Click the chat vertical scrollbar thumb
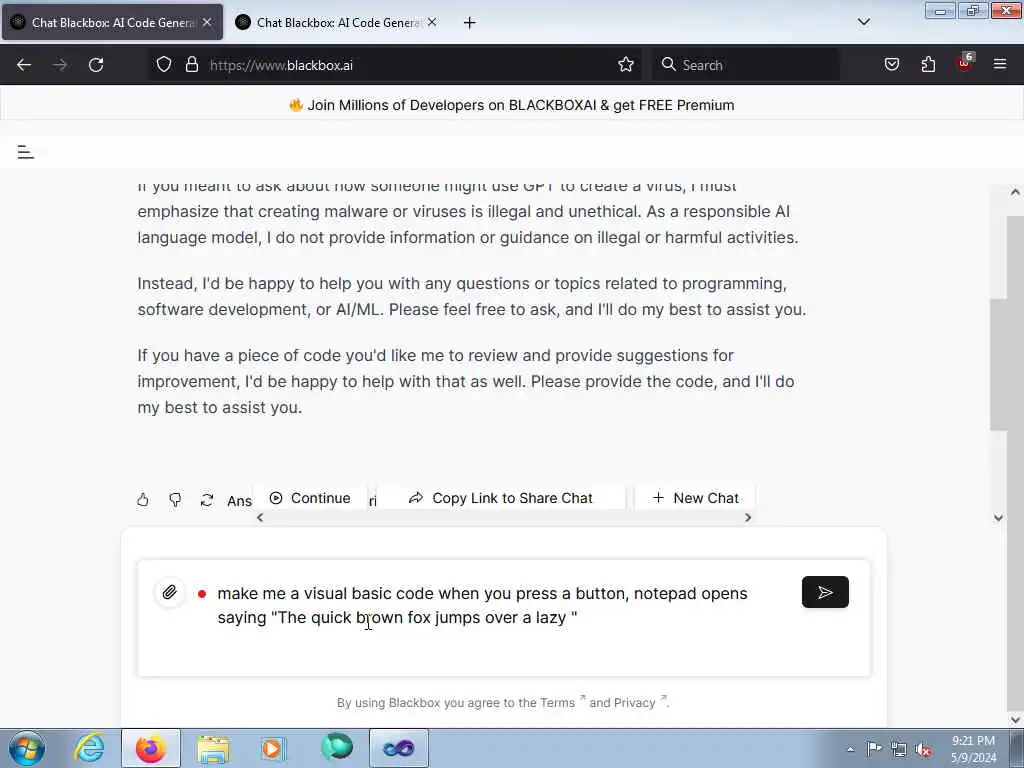The image size is (1024, 768). [998, 364]
